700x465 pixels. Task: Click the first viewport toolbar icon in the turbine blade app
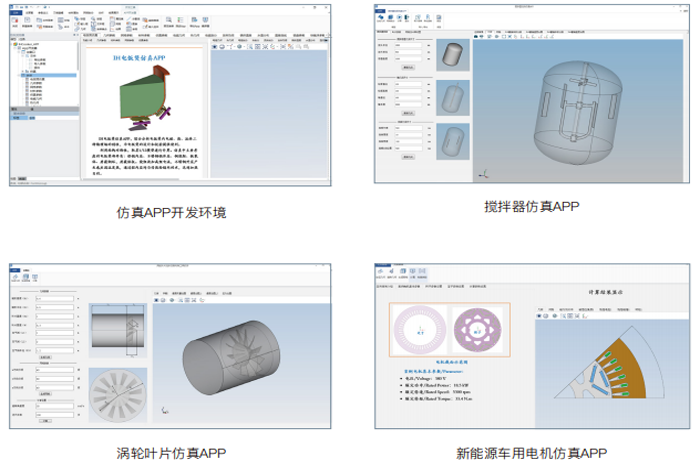pyautogui.click(x=156, y=300)
